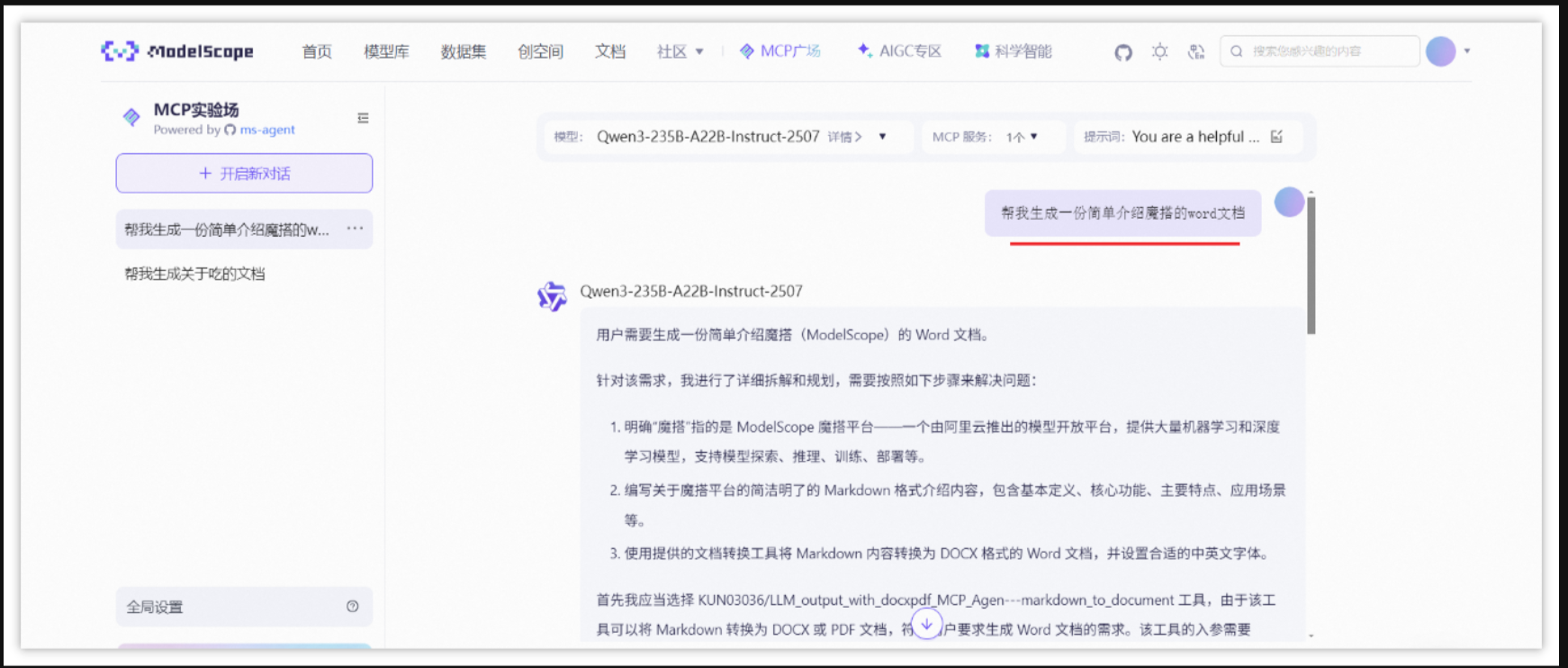Click the user message bubble about word文档

click(x=1122, y=213)
